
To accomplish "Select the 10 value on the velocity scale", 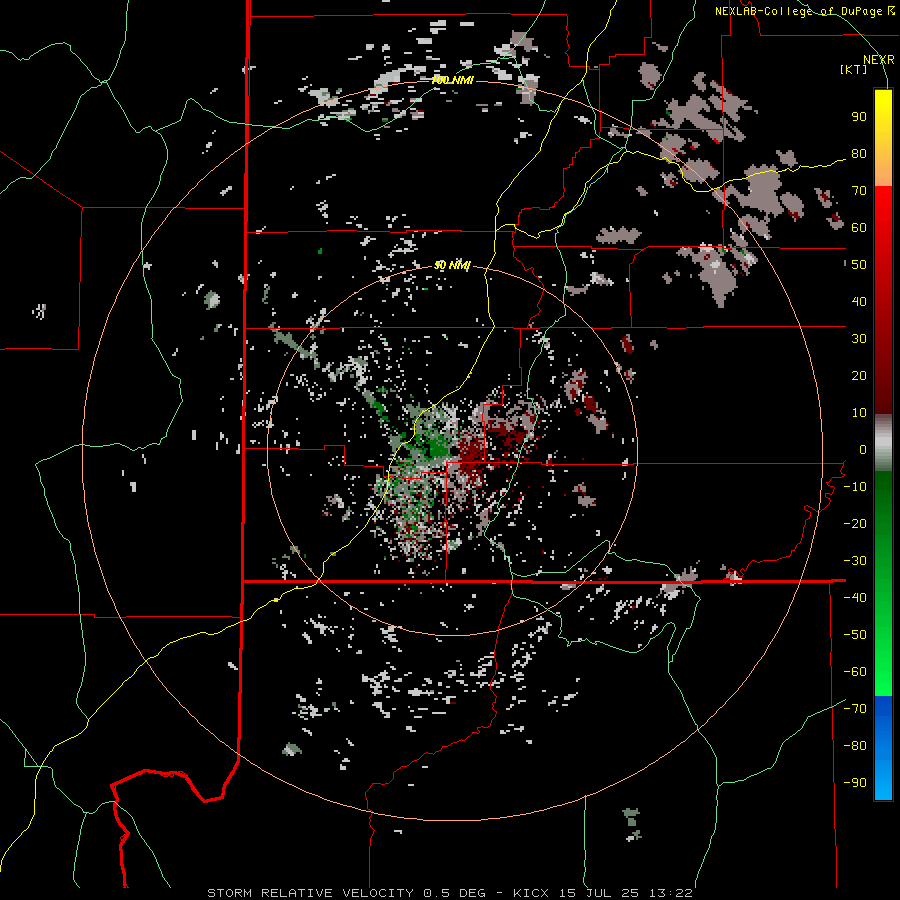I will click(859, 413).
